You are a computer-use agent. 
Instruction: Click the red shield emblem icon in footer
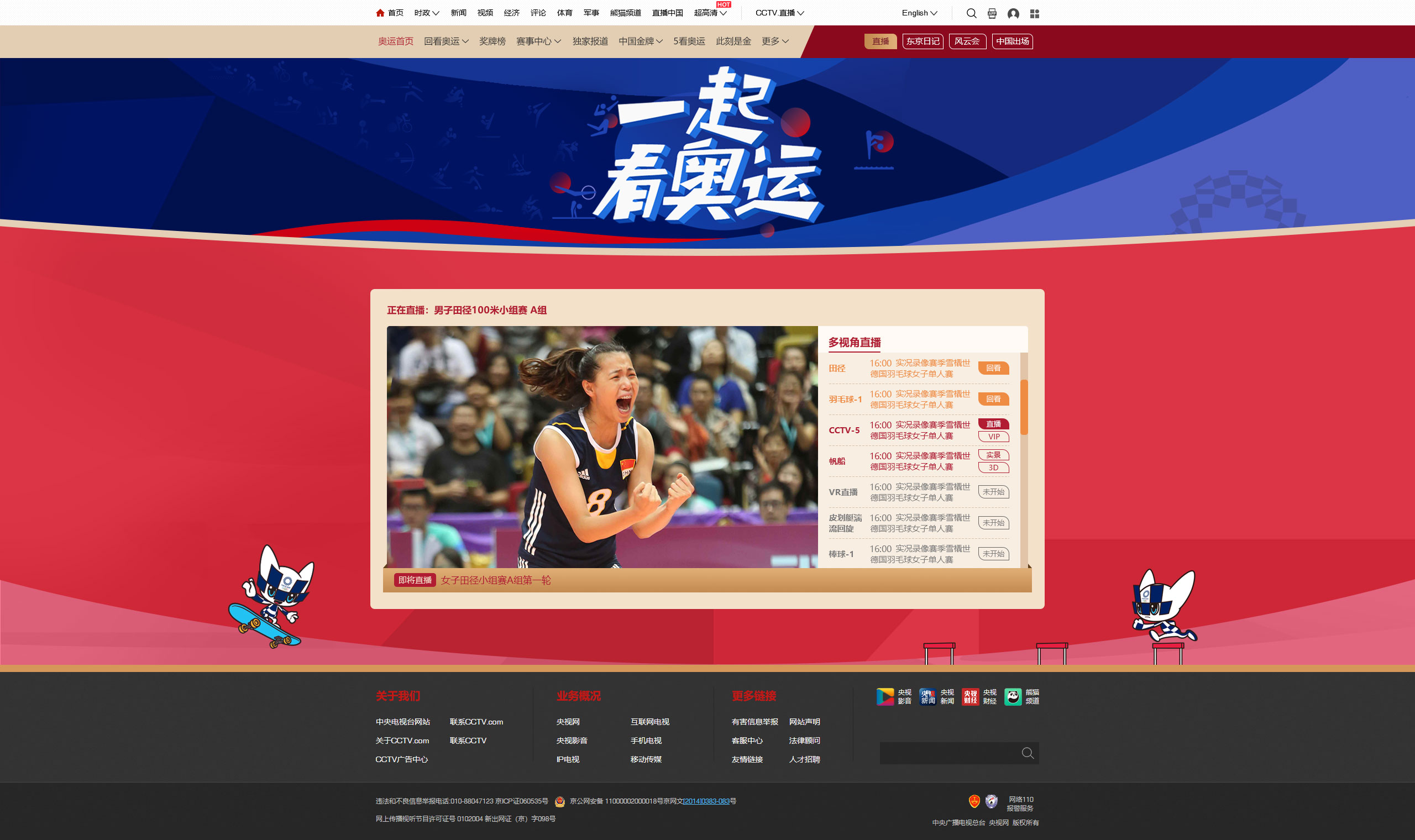973,801
